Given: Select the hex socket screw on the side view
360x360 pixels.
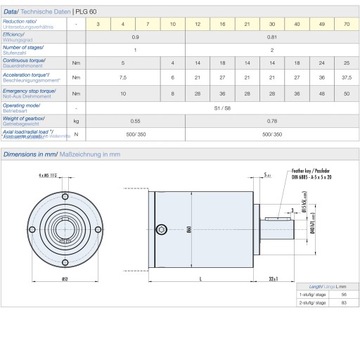Looking at the screenshot, I should pos(162,229).
